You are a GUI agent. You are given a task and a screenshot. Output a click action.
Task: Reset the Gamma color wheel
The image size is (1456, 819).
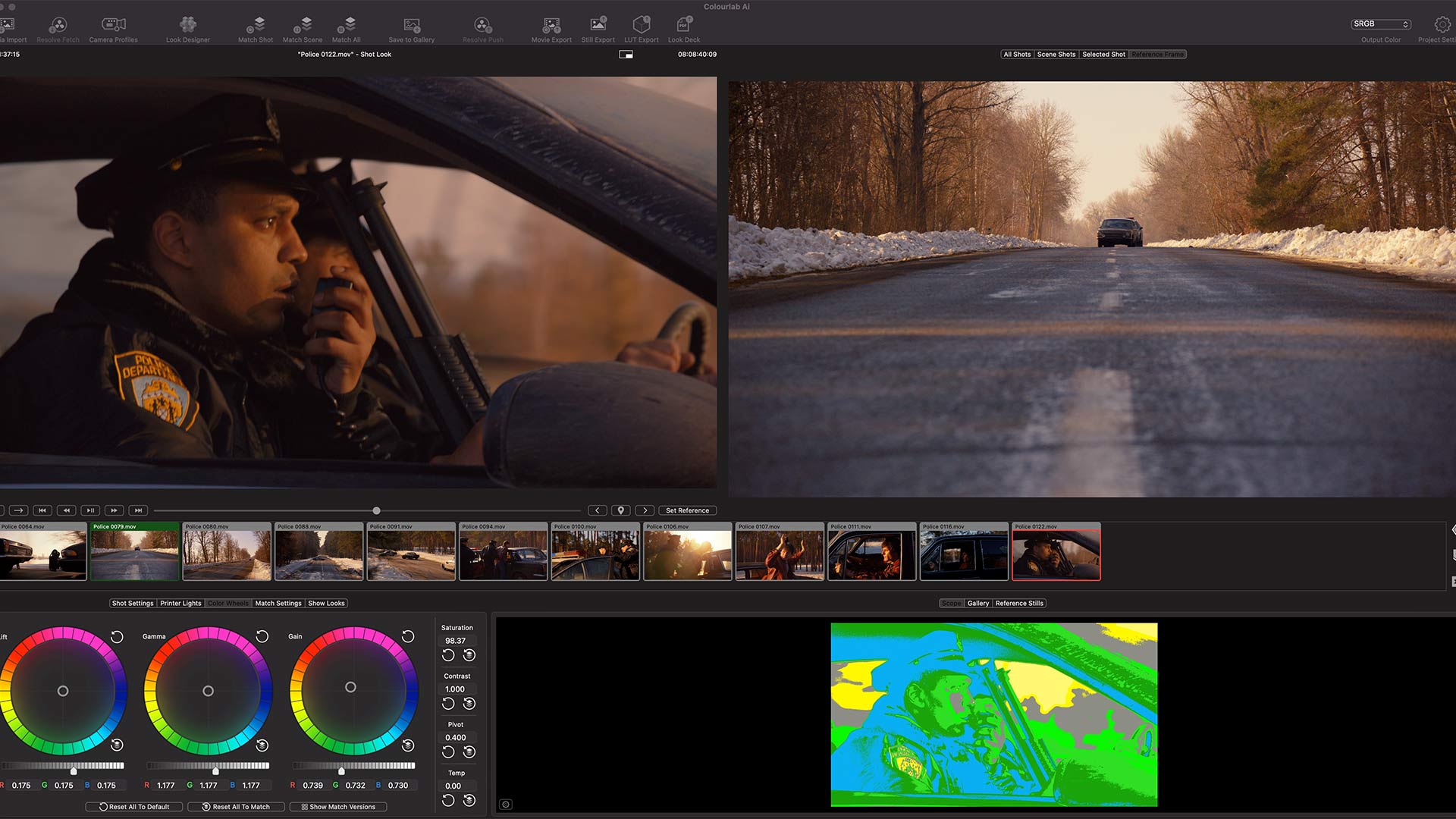(x=262, y=637)
